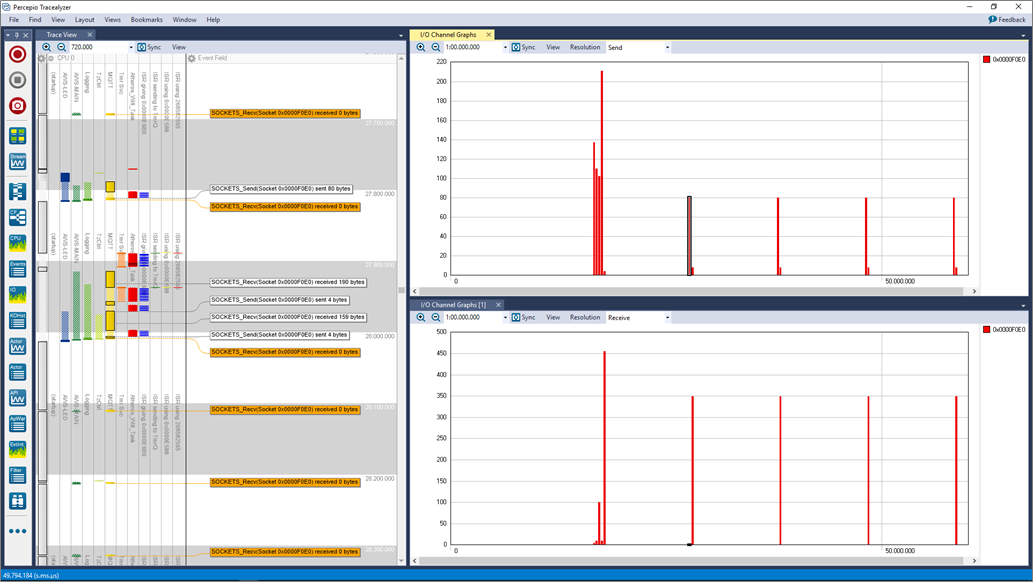1033x582 pixels.
Task: Show more tools via three dots icon
Action: pyautogui.click(x=17, y=531)
